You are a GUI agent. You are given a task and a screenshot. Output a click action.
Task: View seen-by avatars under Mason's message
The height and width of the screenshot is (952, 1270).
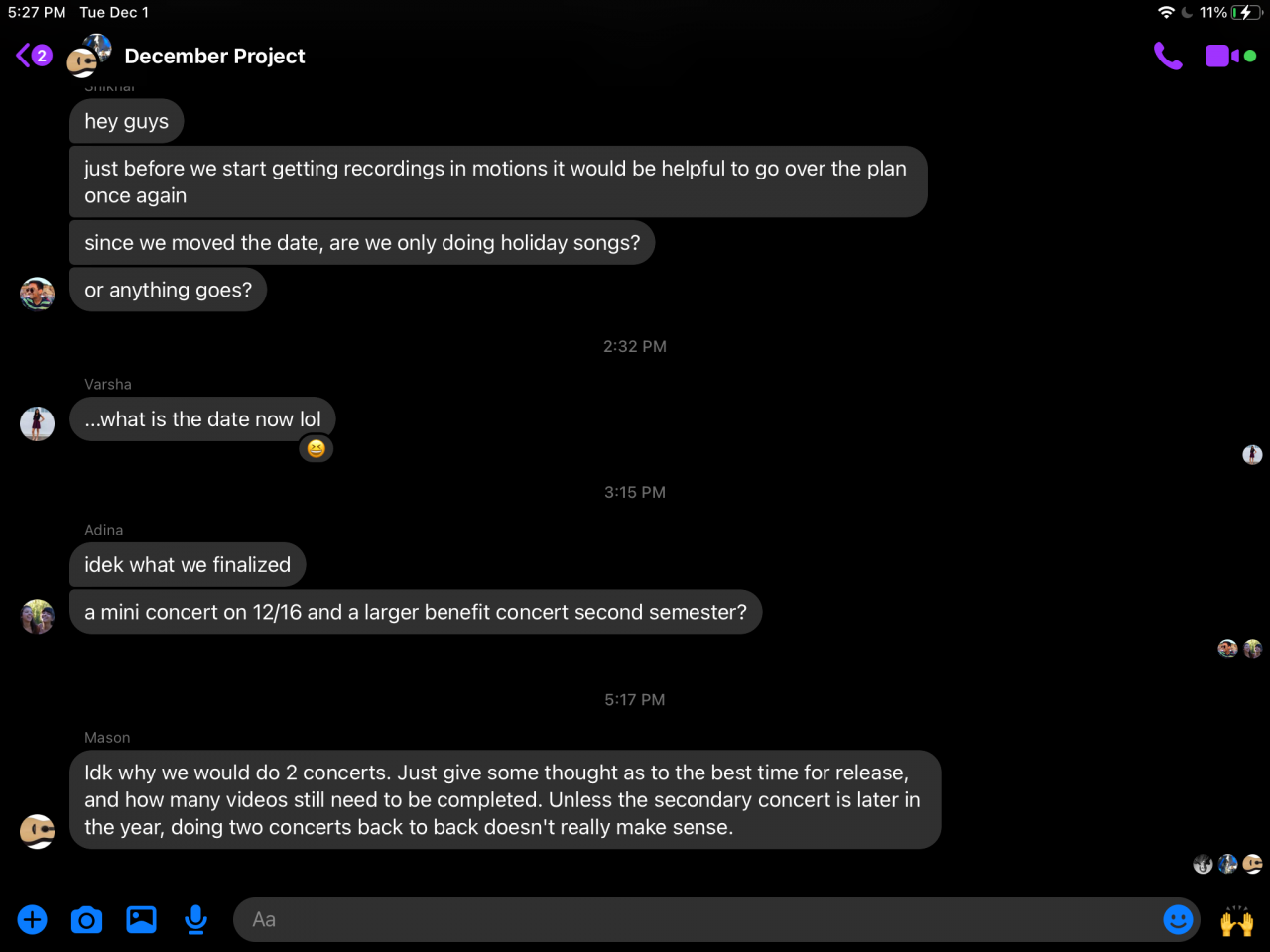(x=1227, y=864)
